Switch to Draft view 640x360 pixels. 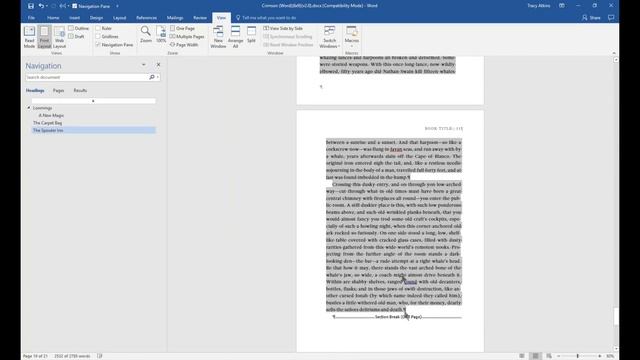coord(76,36)
